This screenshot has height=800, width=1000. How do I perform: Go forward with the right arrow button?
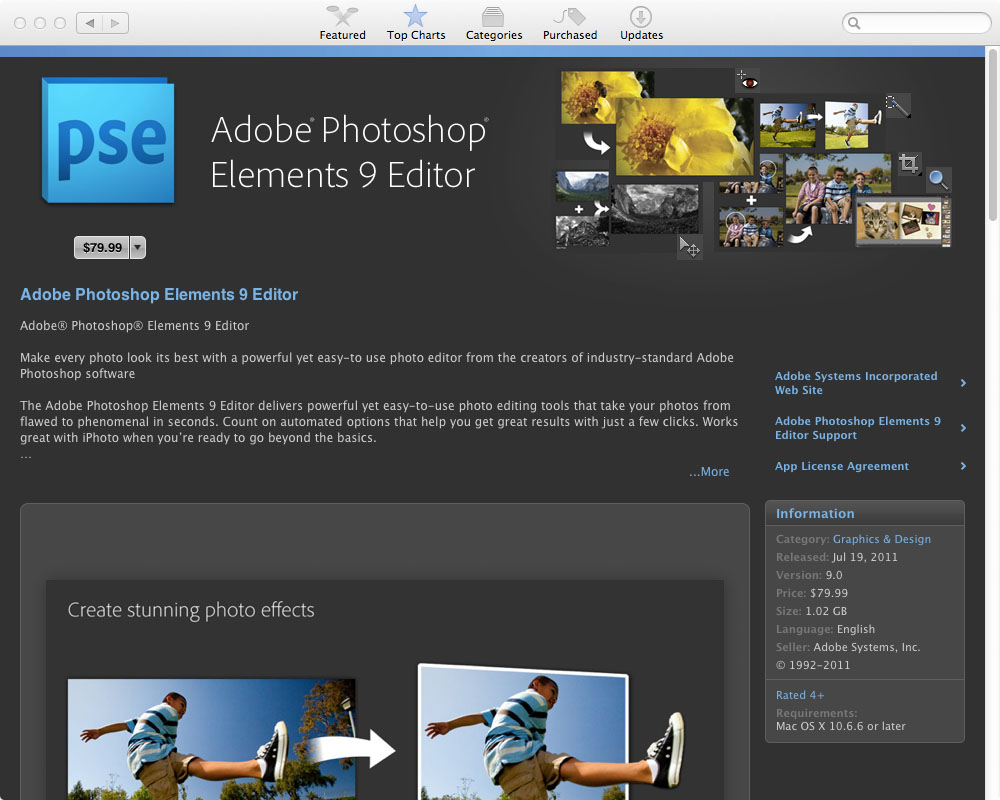pos(115,23)
